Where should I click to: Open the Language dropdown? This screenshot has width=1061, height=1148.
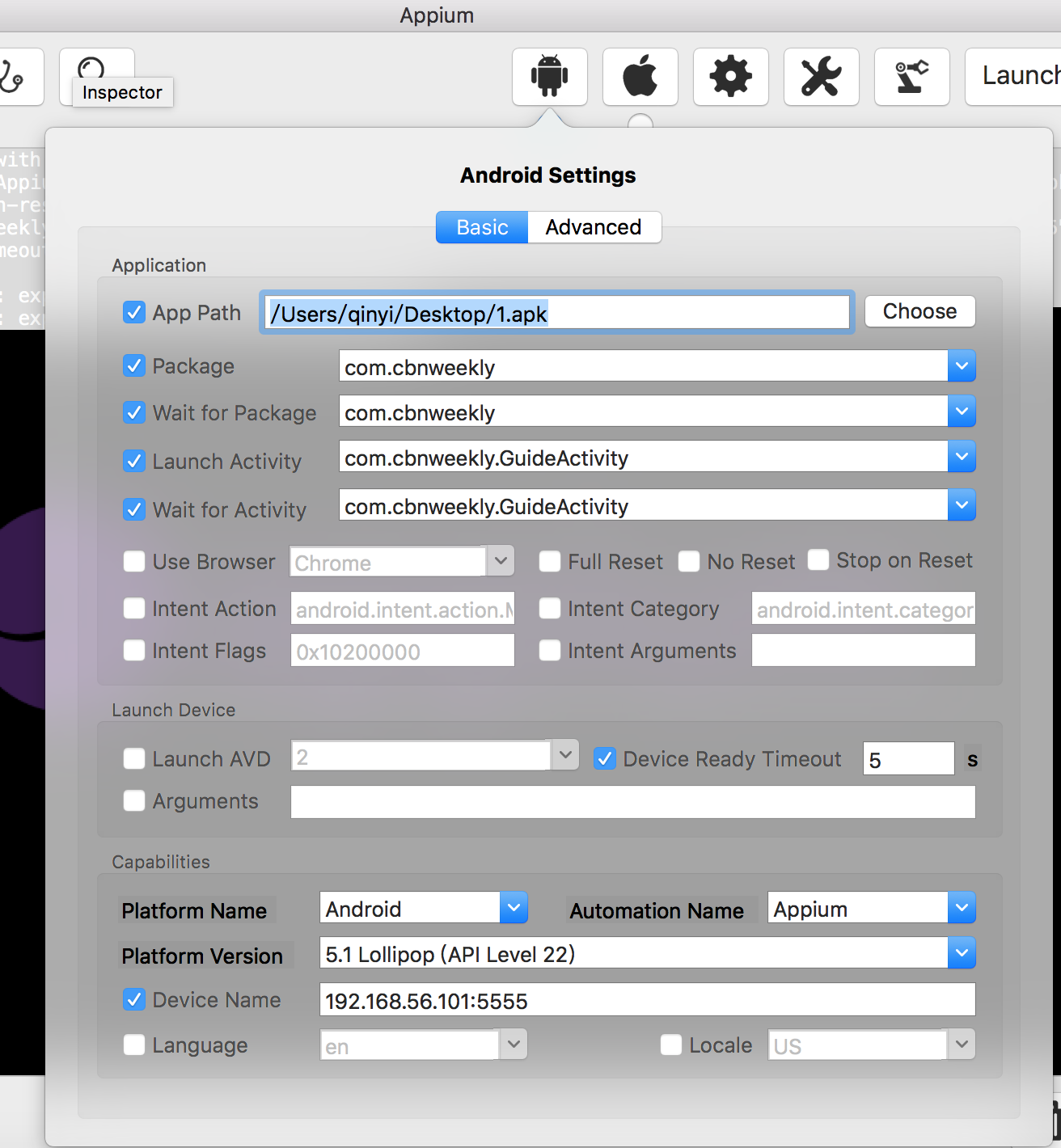point(514,1044)
